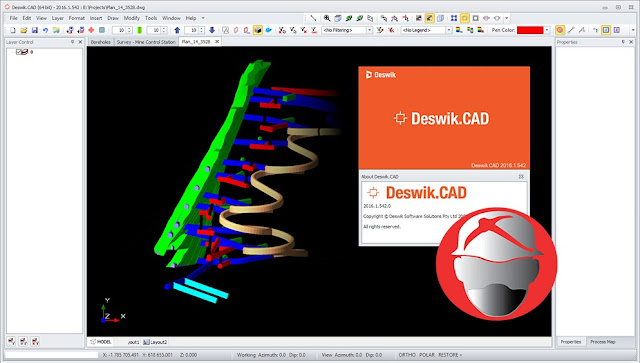Select the Properties bottom tab
This screenshot has width=640, height=363.
click(x=571, y=342)
